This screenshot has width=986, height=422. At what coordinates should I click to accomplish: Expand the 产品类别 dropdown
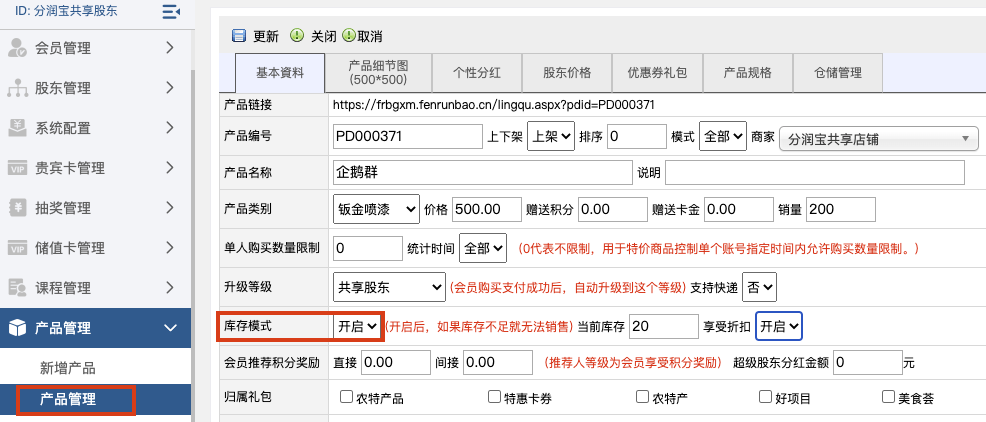pyautogui.click(x=375, y=209)
